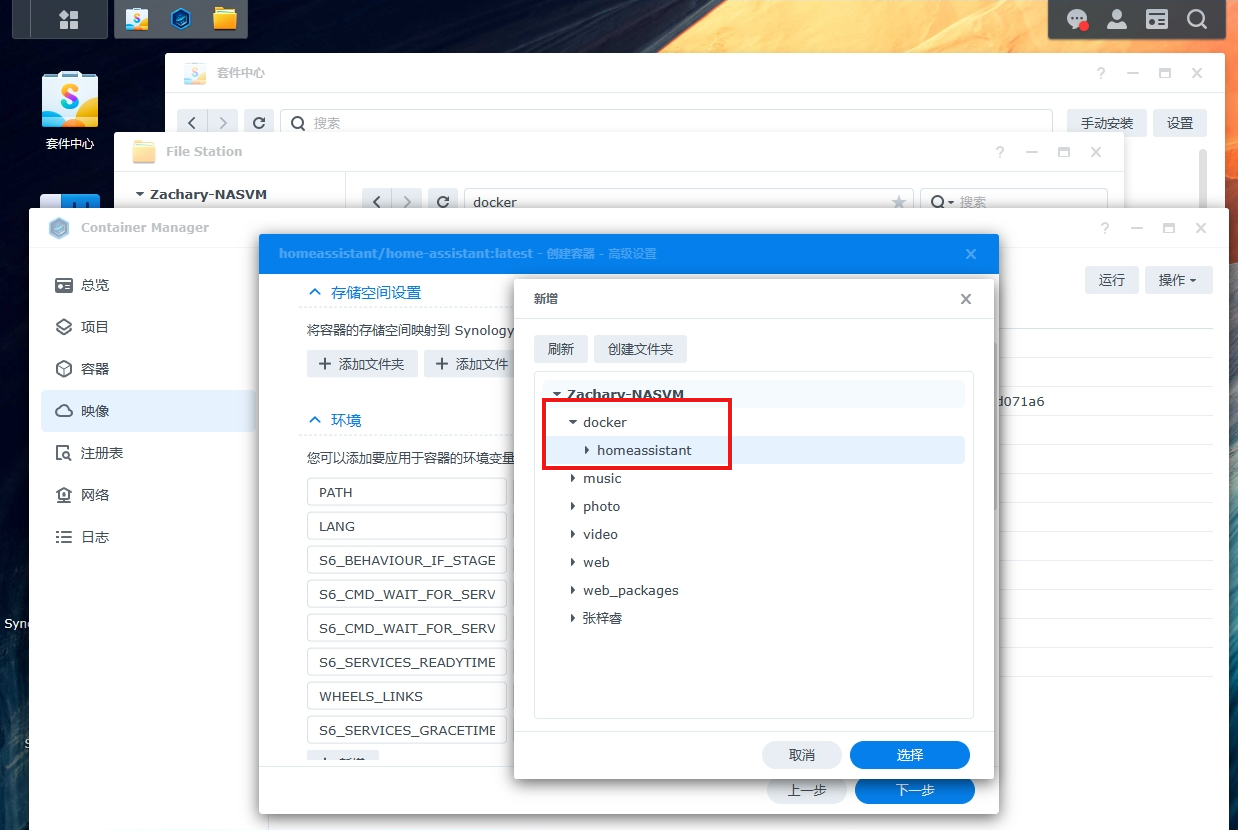Screen dimensions: 1238x830
Task: Select 映像 in Container Manager sidebar
Action: coord(148,411)
